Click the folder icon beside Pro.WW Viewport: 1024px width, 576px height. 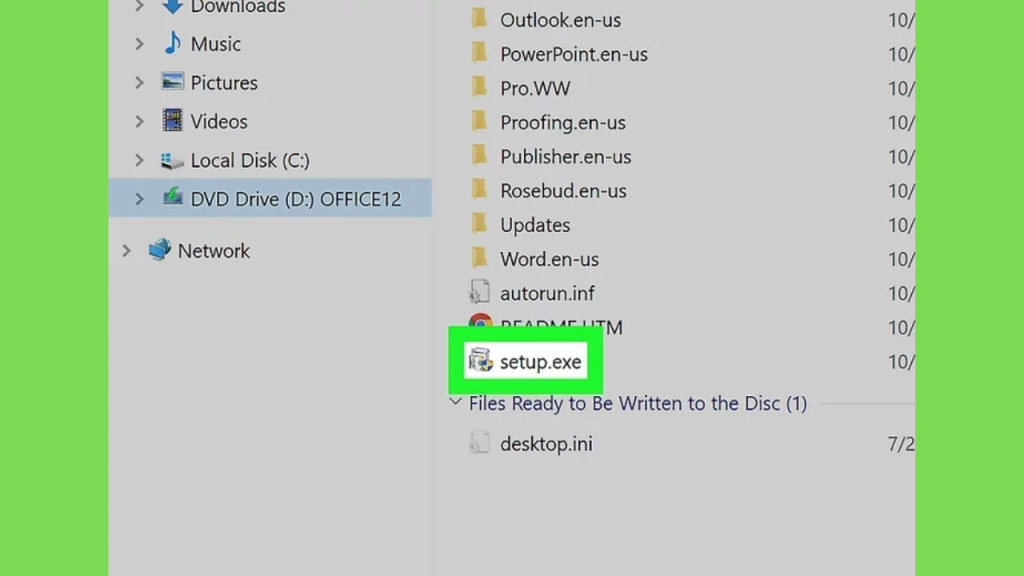pos(479,86)
